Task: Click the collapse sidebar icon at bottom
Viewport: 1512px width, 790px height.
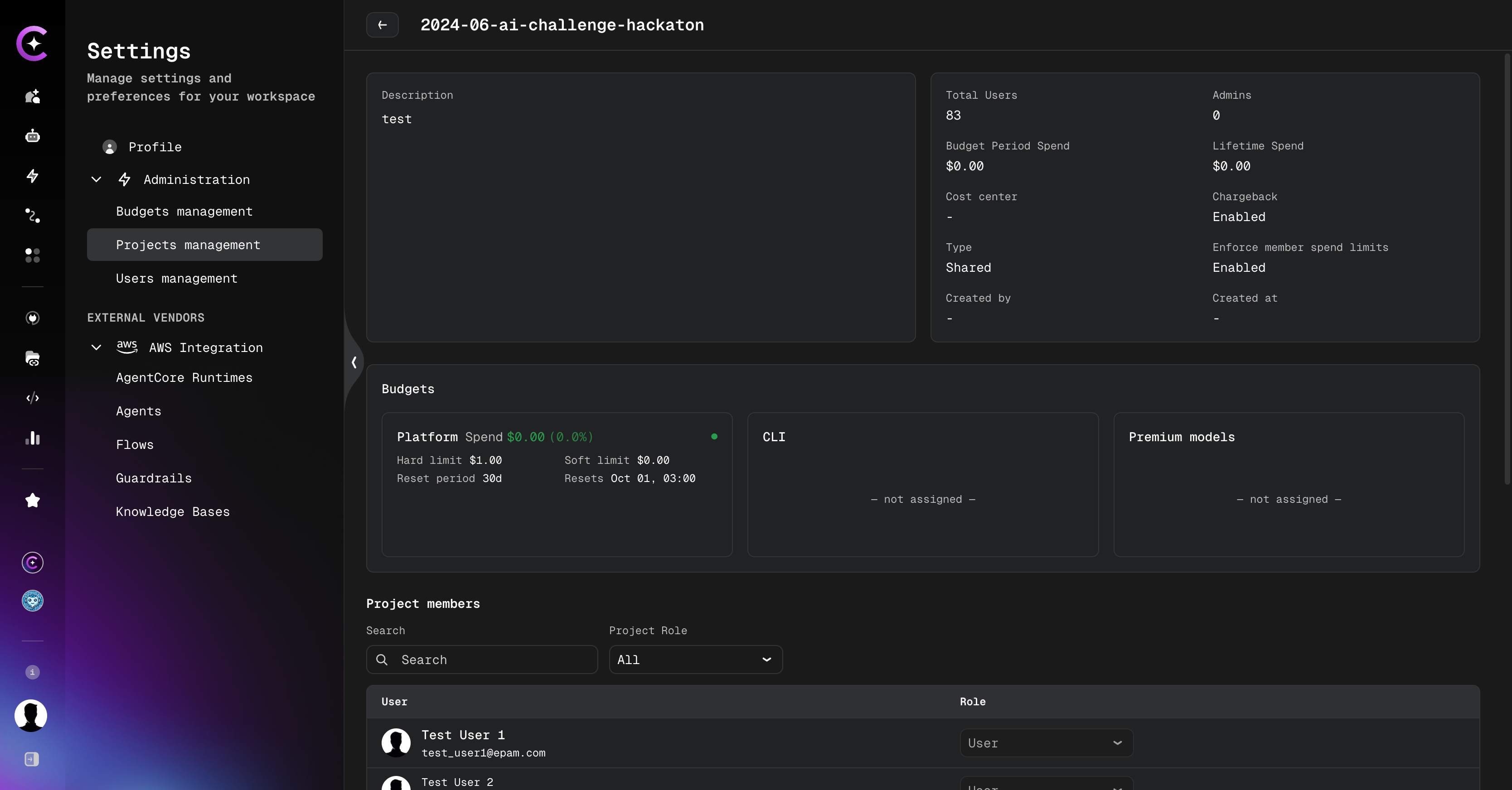Action: [x=32, y=759]
